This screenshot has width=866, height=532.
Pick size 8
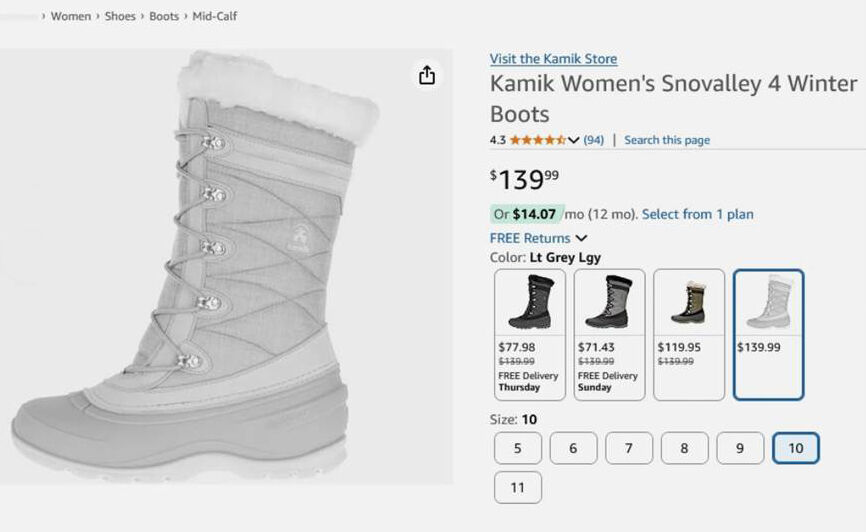684,448
